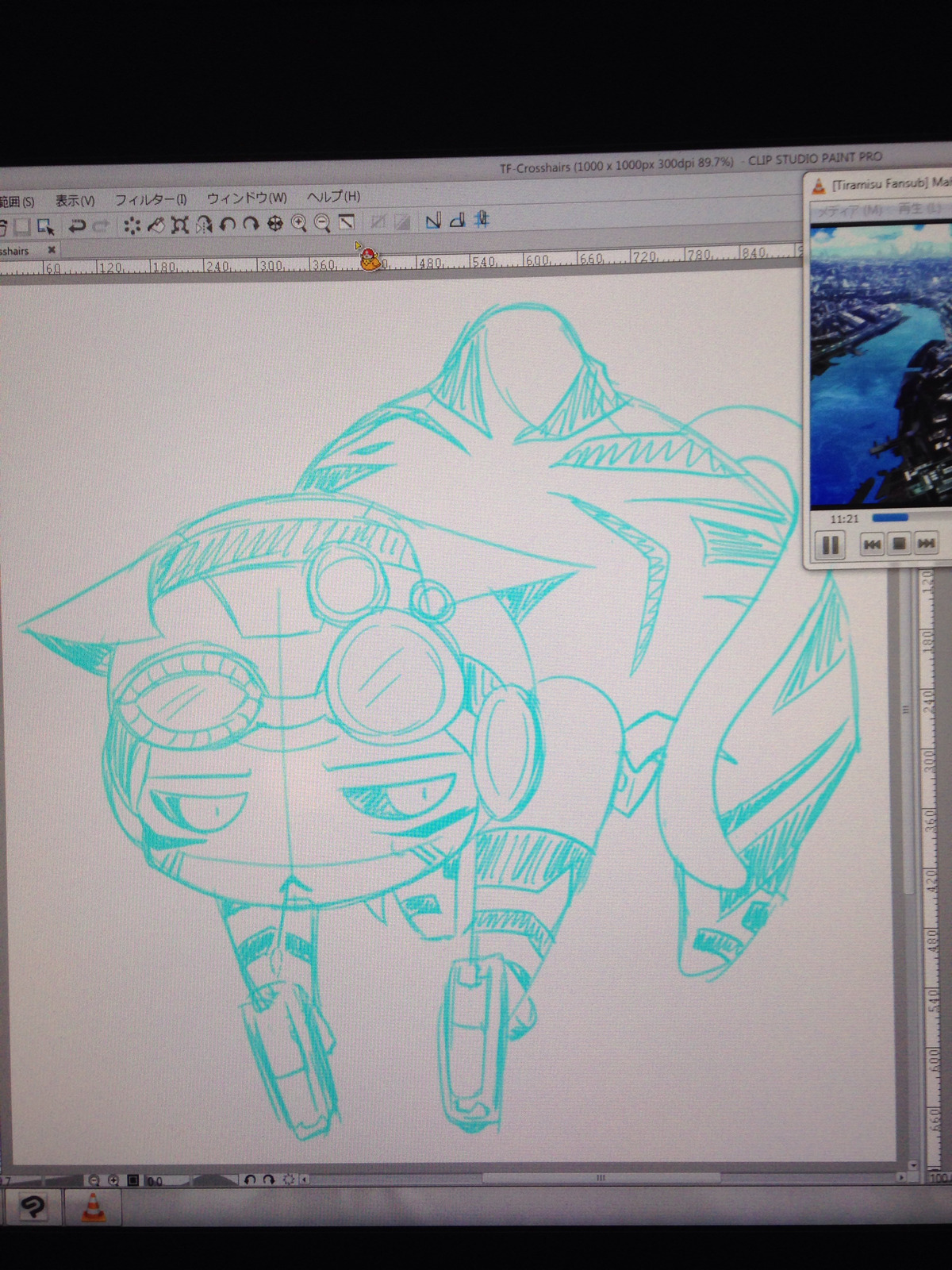The image size is (952, 1270).
Task: Click the Clear (dotted circle) toolbar icon
Action: [132, 226]
